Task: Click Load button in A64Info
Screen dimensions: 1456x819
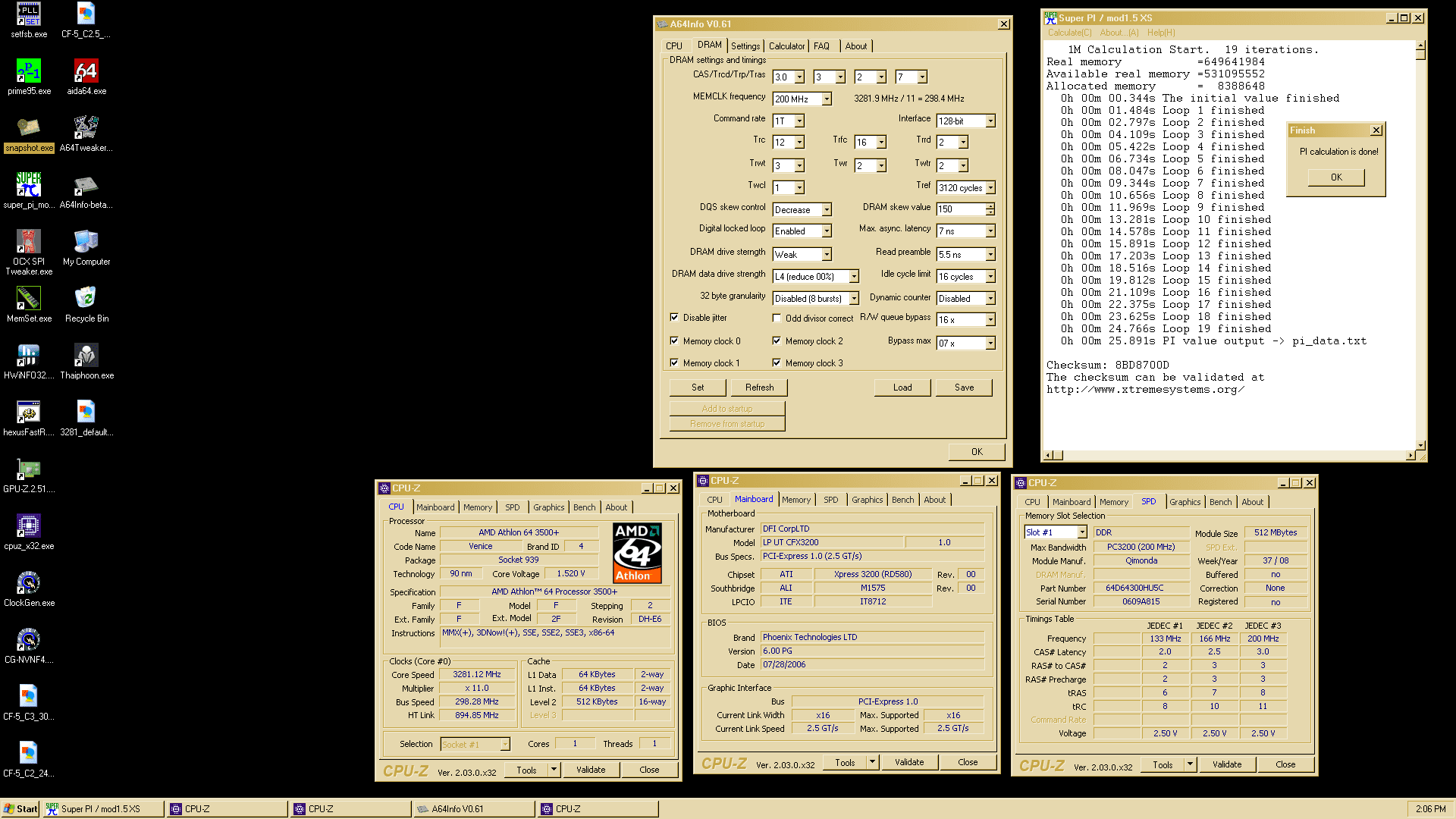Action: tap(902, 388)
